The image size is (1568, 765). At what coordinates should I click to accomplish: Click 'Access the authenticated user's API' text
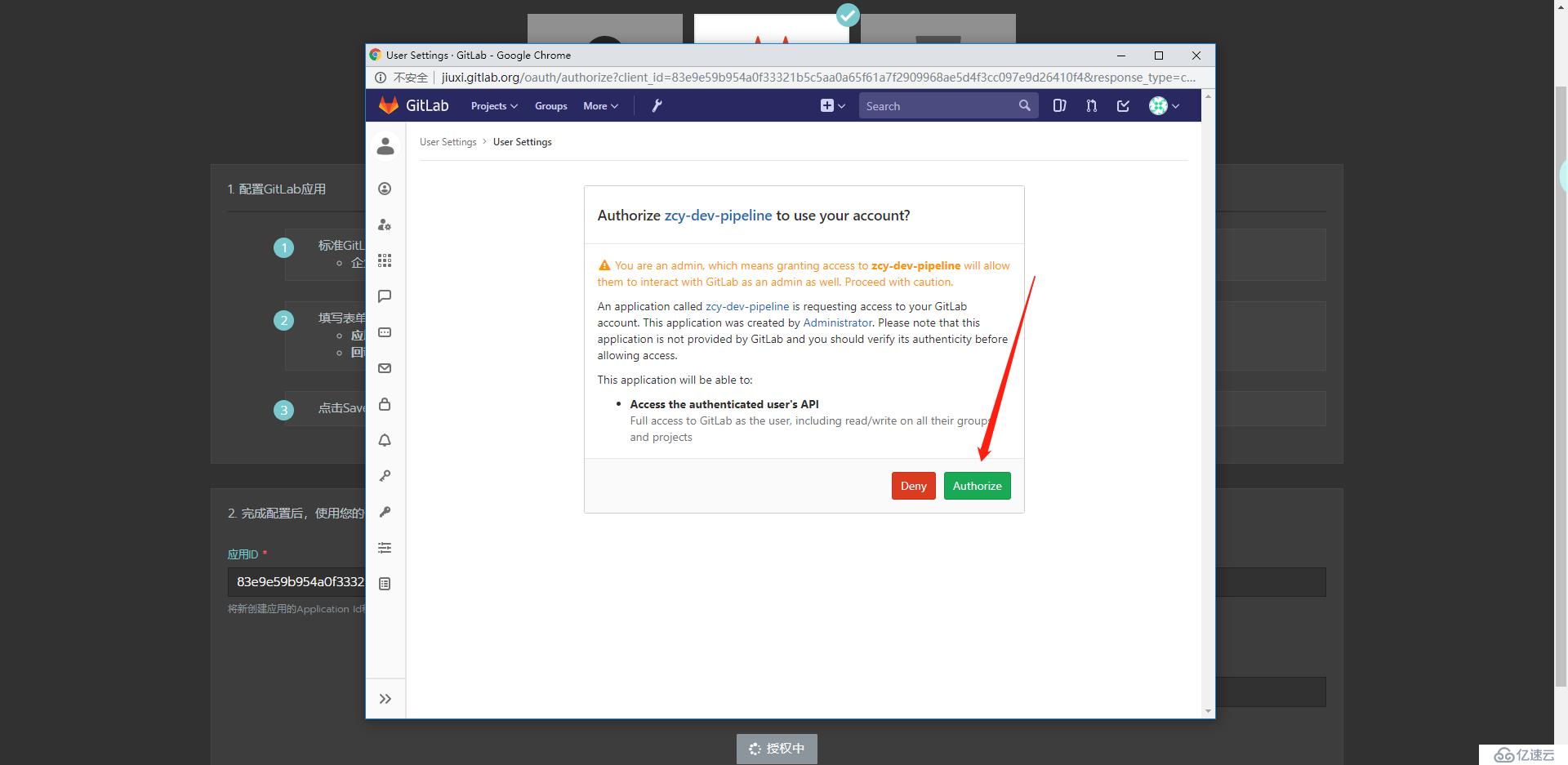pyautogui.click(x=724, y=404)
